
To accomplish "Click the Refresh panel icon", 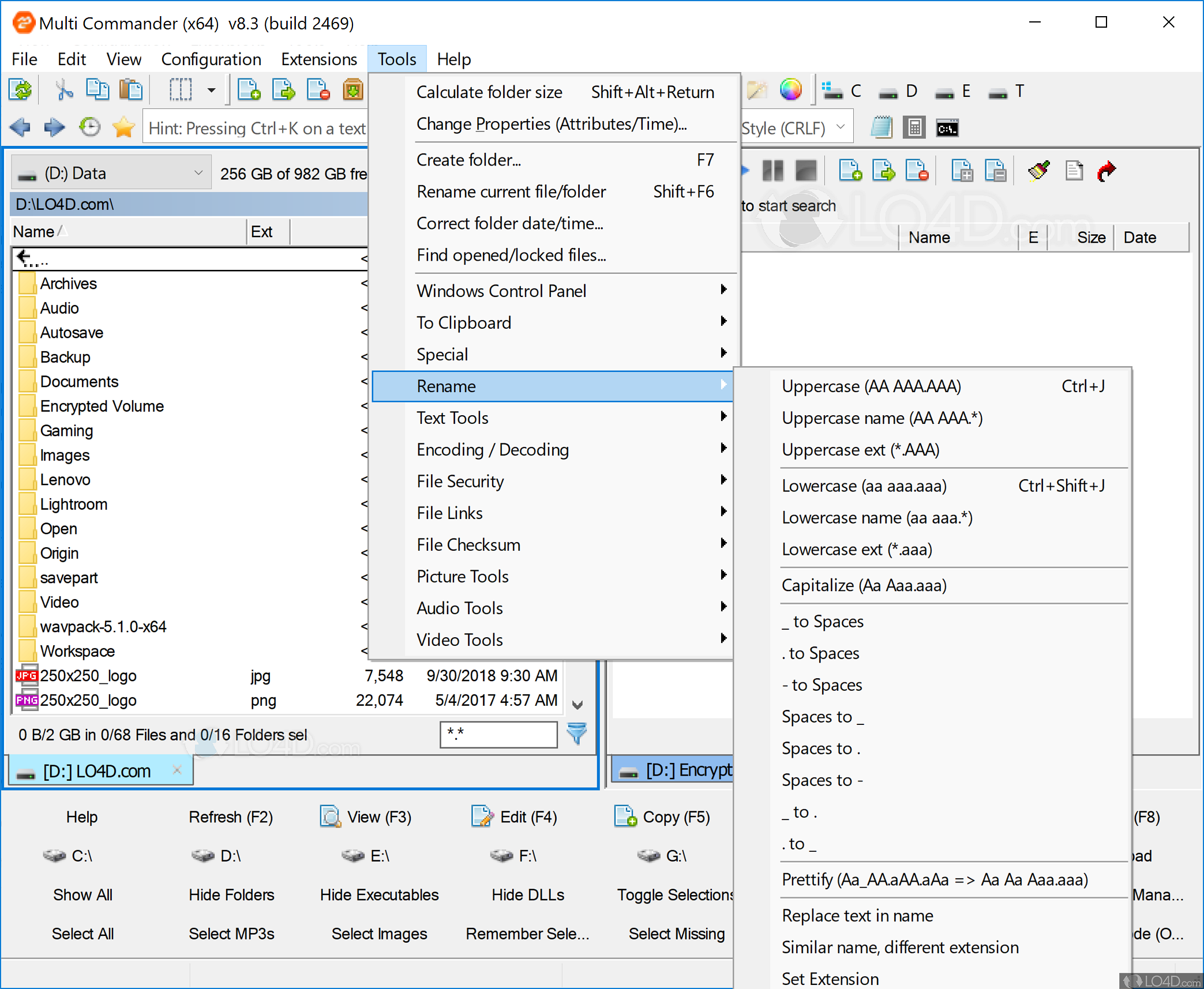I will 21,89.
